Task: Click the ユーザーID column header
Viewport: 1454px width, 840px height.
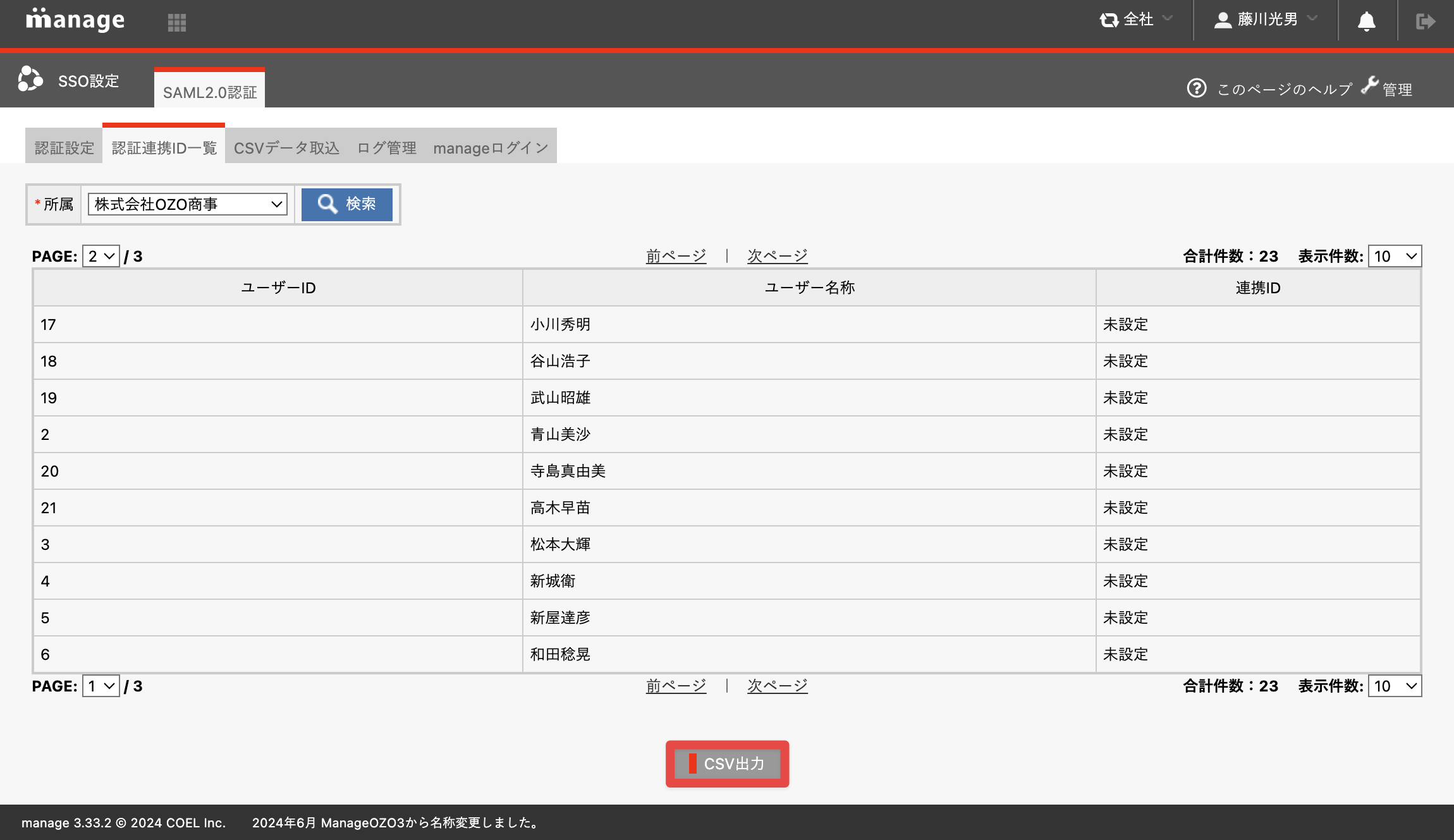Action: tap(278, 288)
